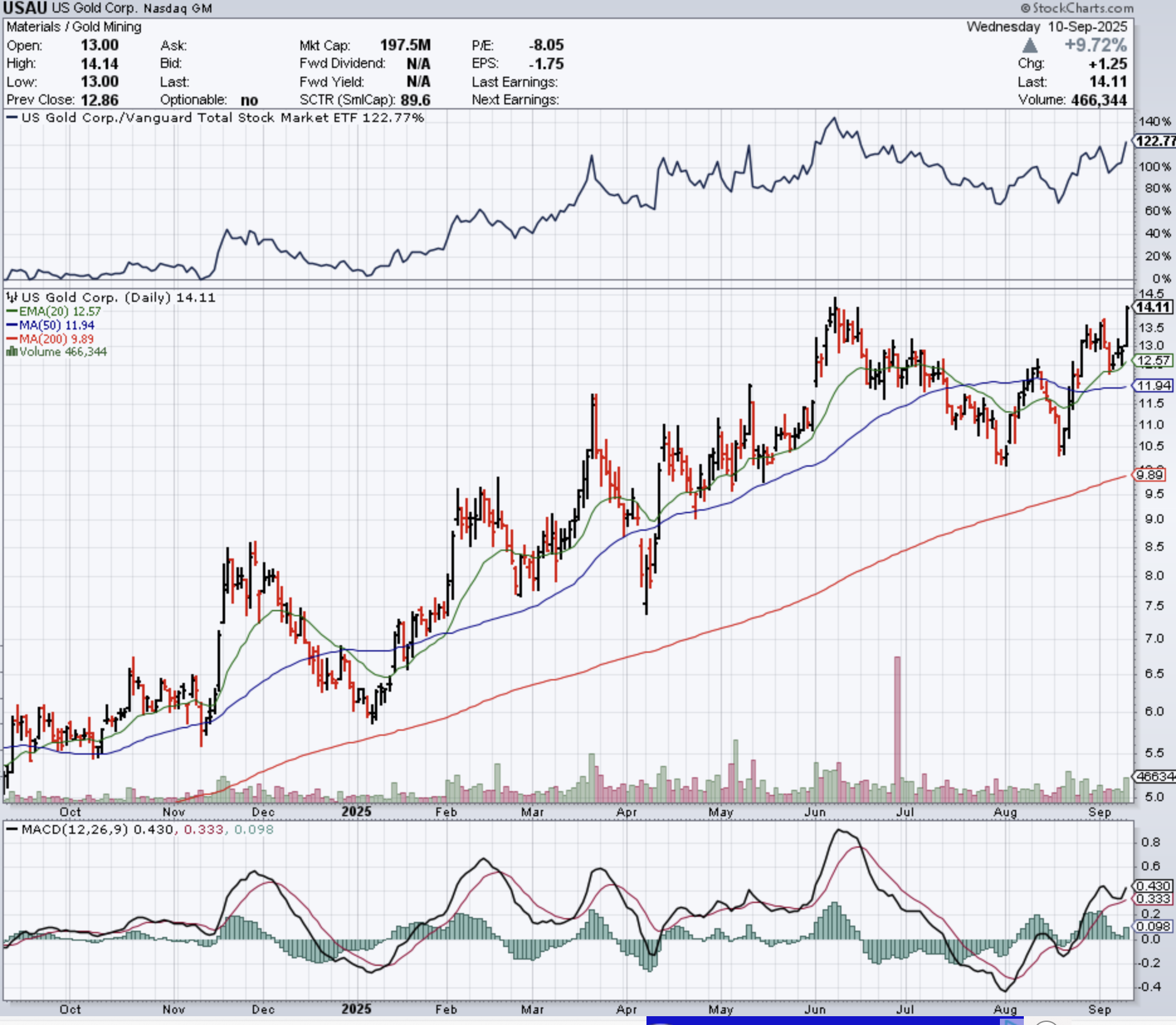Click the volume bars icon in the legend
Screen dimensions: 1176x1025
pyautogui.click(x=11, y=352)
